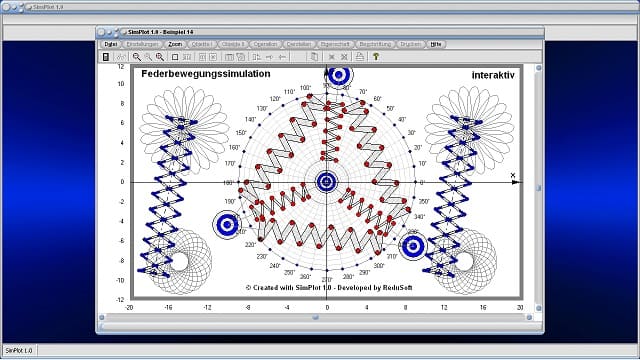This screenshot has width=640, height=360.
Task: Click the printer icon in the toolbar
Action: 360,57
